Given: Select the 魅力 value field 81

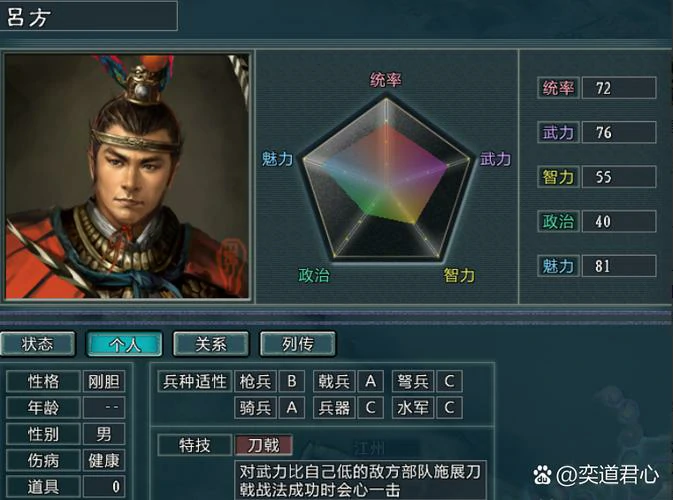Looking at the screenshot, I should [619, 266].
